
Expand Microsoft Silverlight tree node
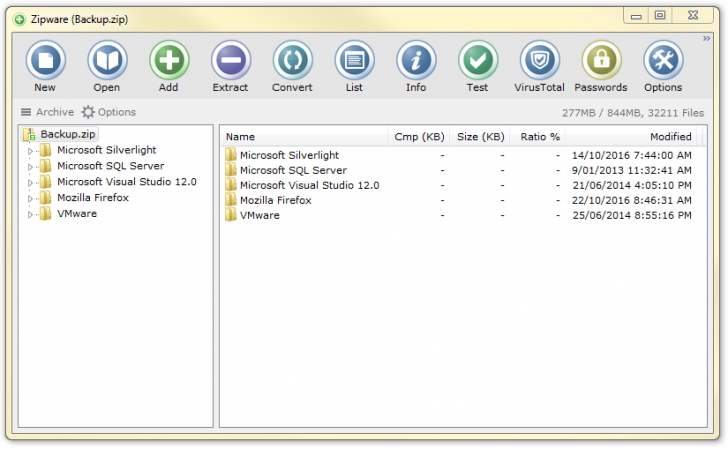[x=30, y=151]
